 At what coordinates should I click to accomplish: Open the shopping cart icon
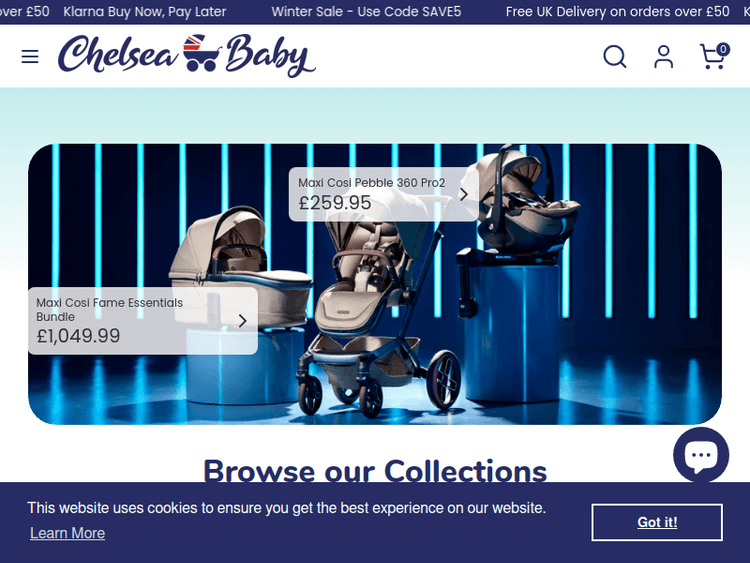pos(714,56)
